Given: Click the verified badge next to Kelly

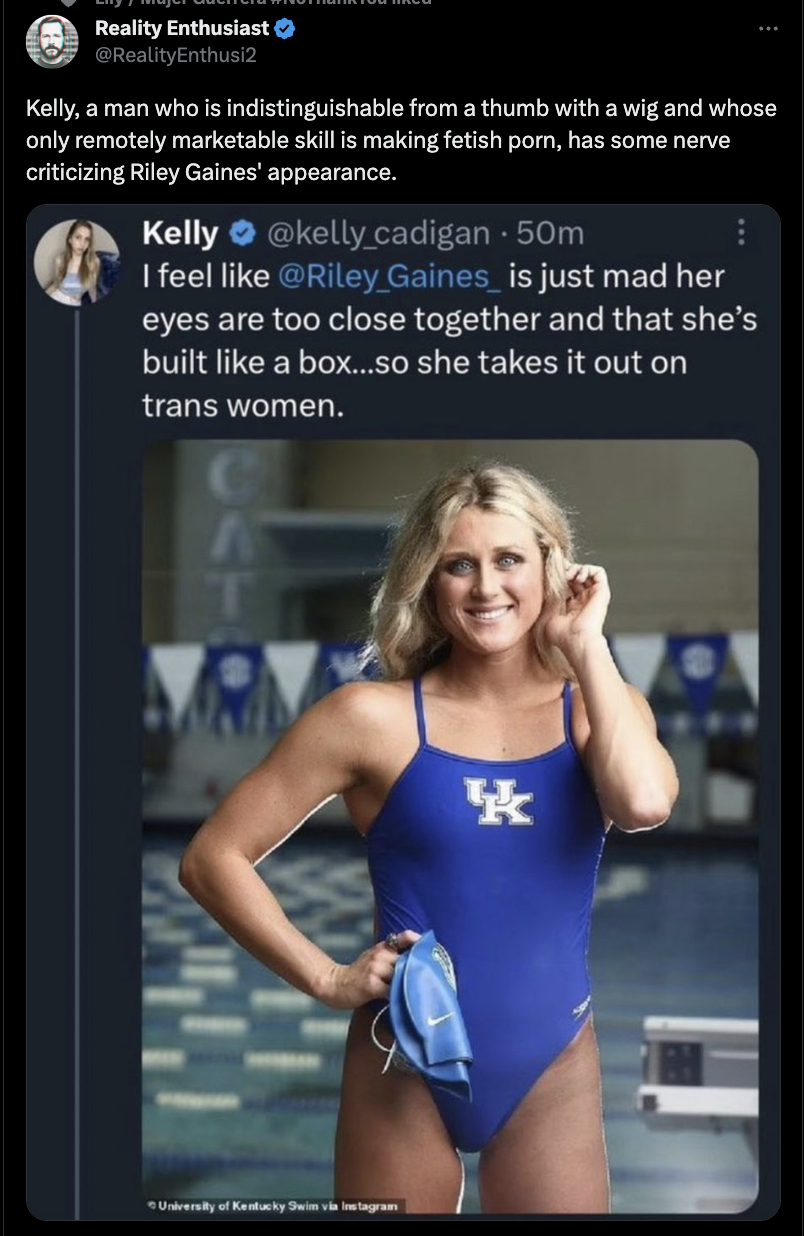Looking at the screenshot, I should coord(241,234).
